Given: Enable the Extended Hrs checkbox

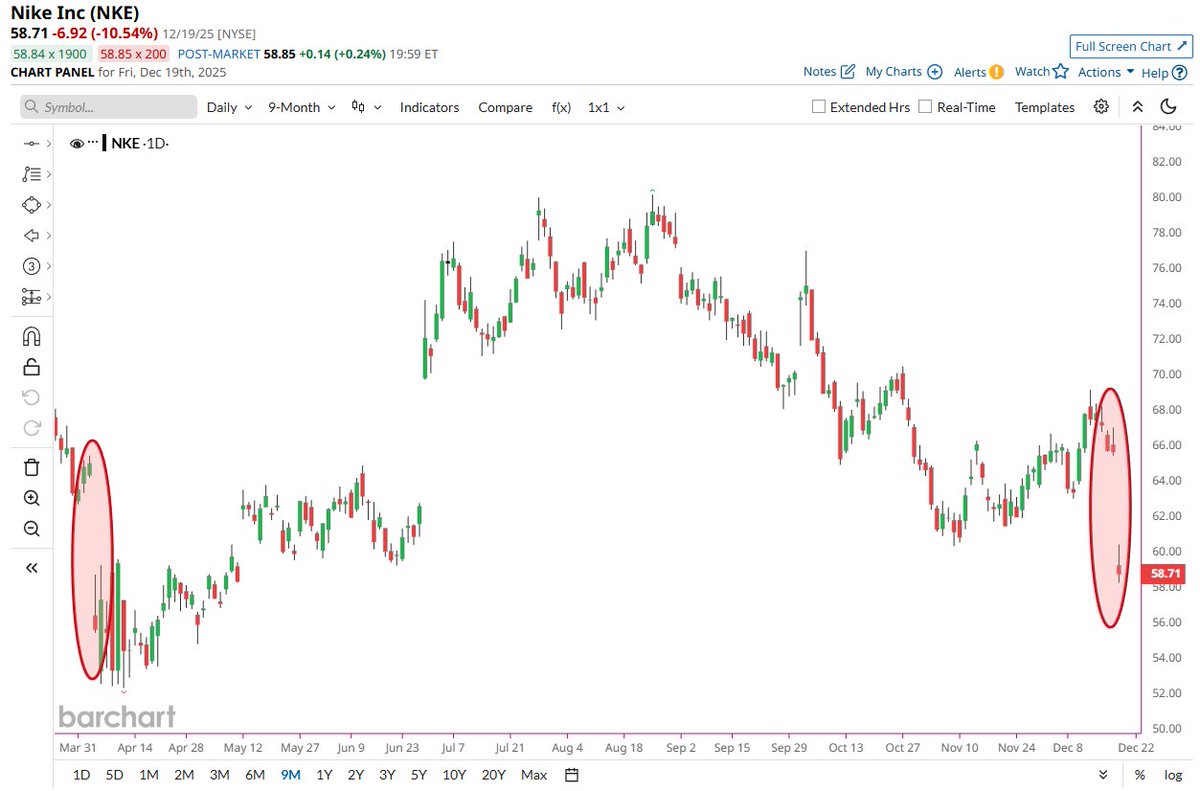Looking at the screenshot, I should (x=819, y=106).
